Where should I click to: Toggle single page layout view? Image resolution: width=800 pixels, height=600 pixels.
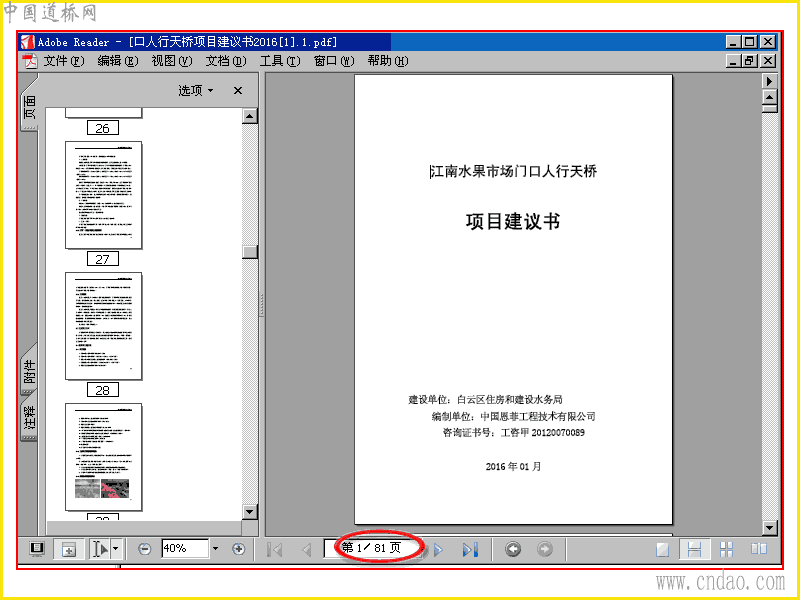point(662,549)
